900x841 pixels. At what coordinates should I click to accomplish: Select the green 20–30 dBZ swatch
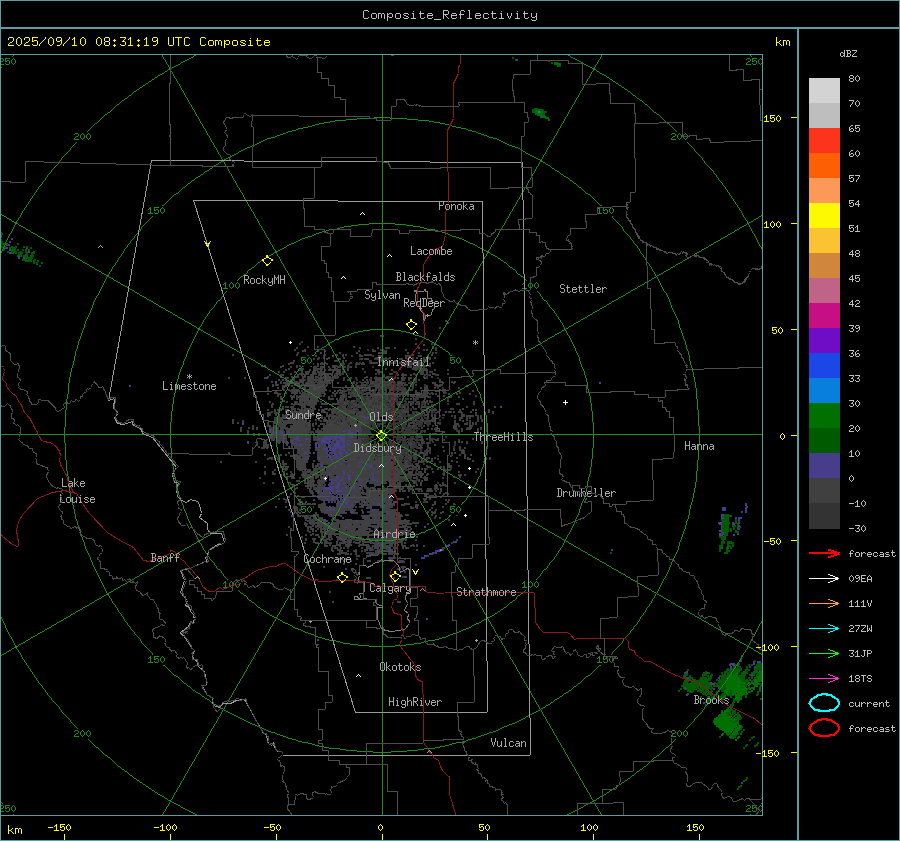824,415
